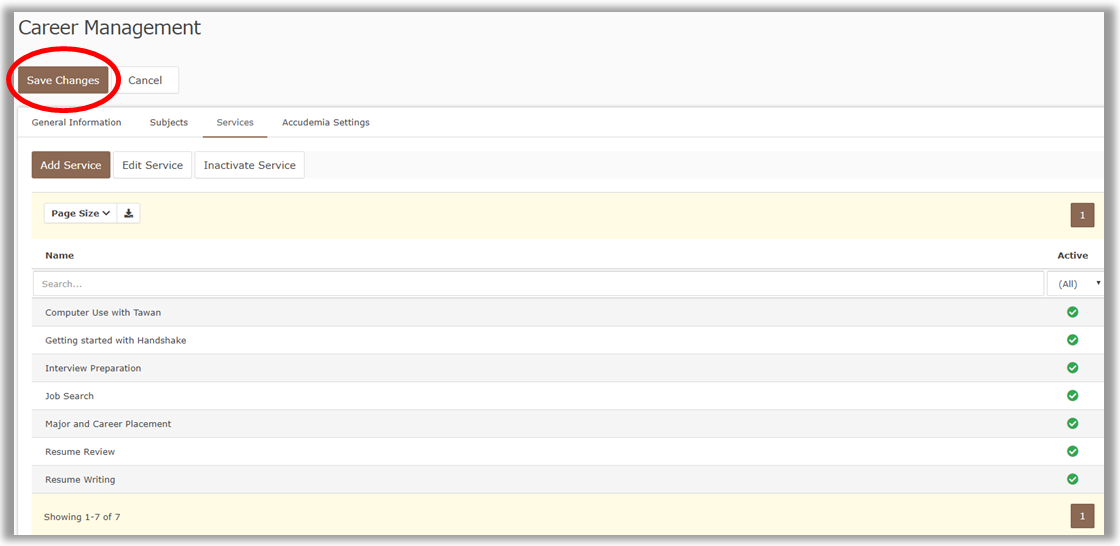This screenshot has height=546, width=1120.
Task: Open the Subjects tab
Action: point(169,122)
